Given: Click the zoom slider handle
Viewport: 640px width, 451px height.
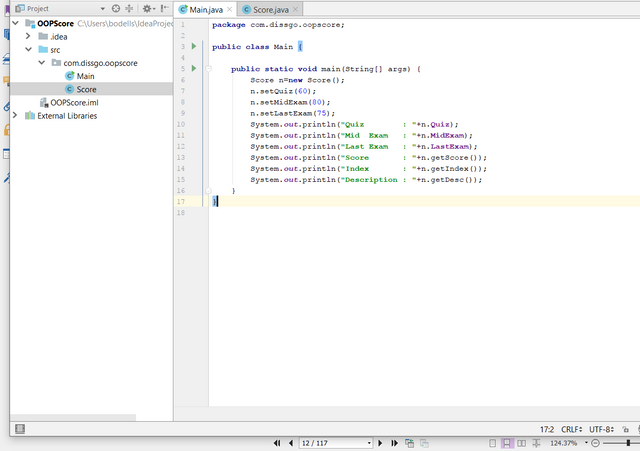Looking at the screenshot, I should click(x=628, y=443).
